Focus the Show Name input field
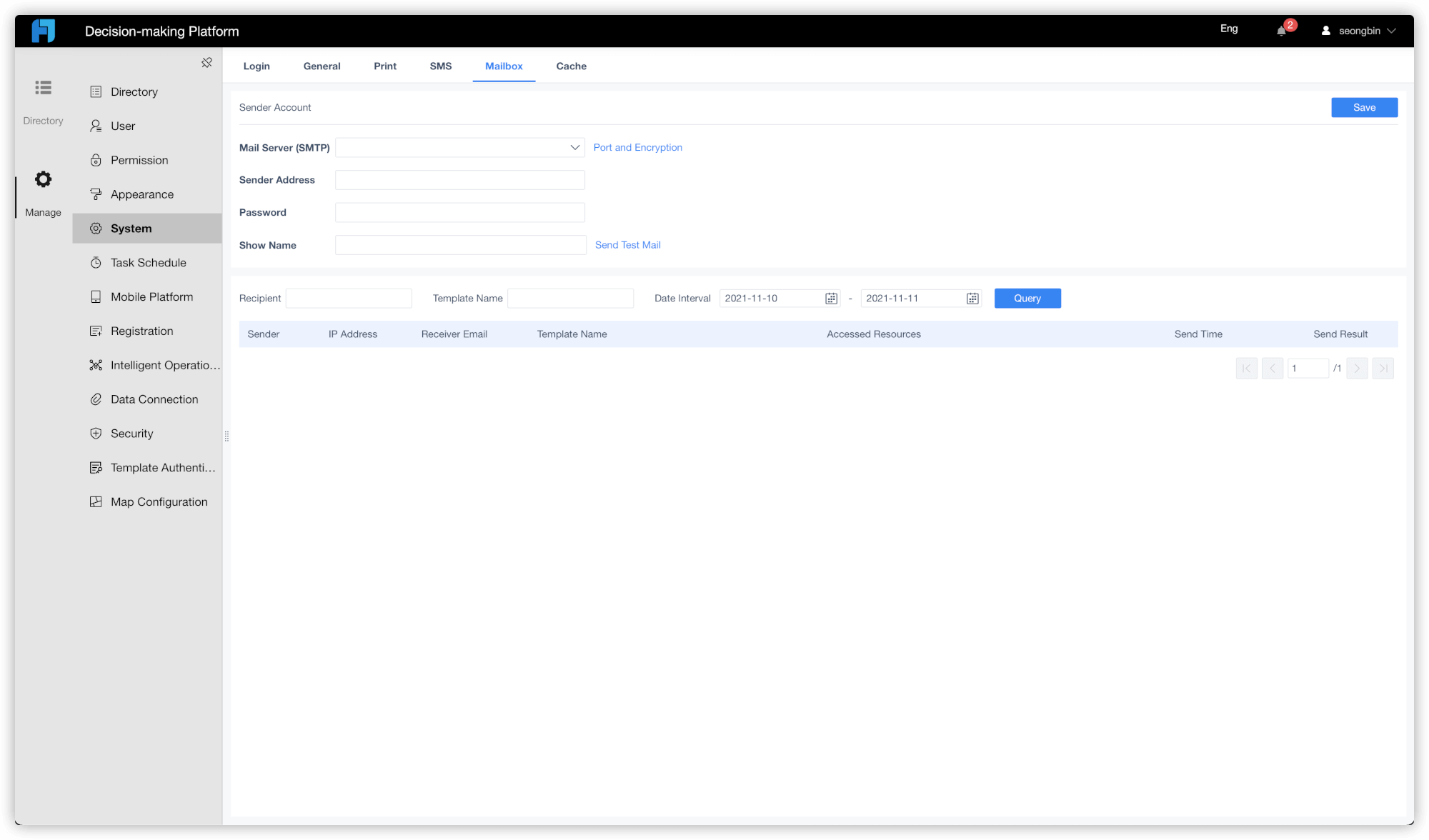Screen dimensions: 1429x840 461,245
